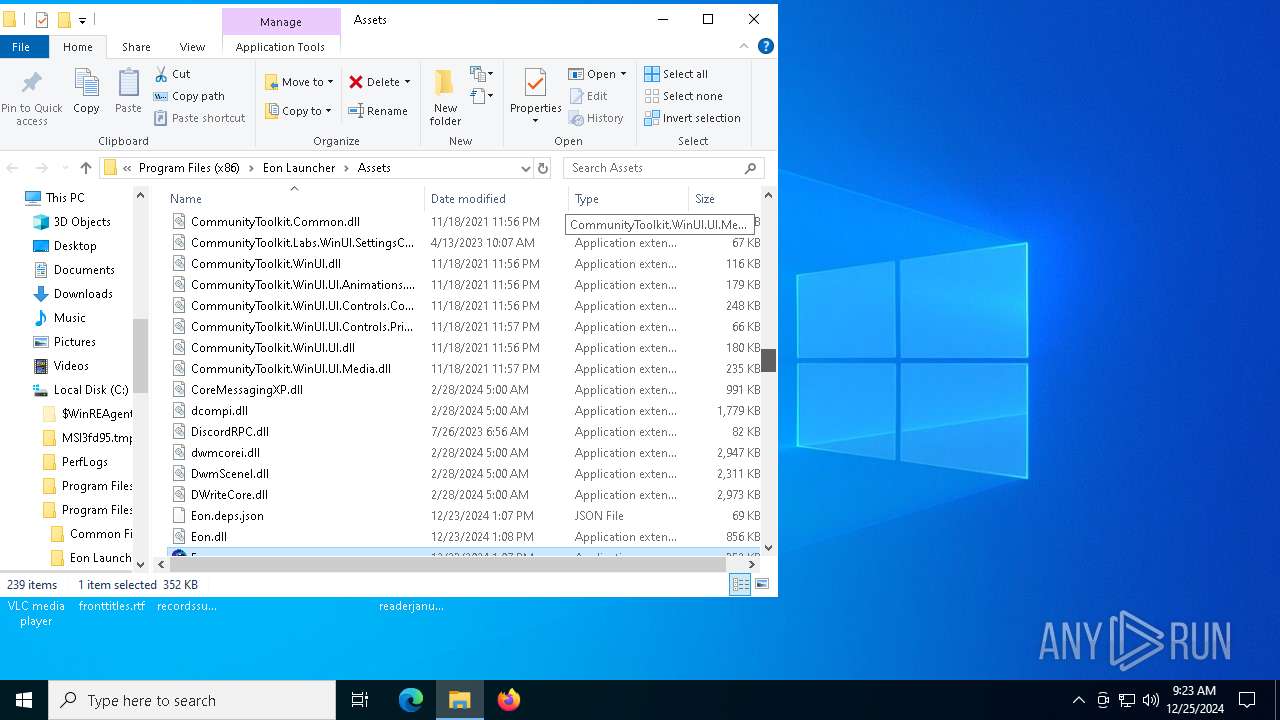This screenshot has width=1280, height=720.
Task: Open Task View on taskbar
Action: [x=360, y=700]
